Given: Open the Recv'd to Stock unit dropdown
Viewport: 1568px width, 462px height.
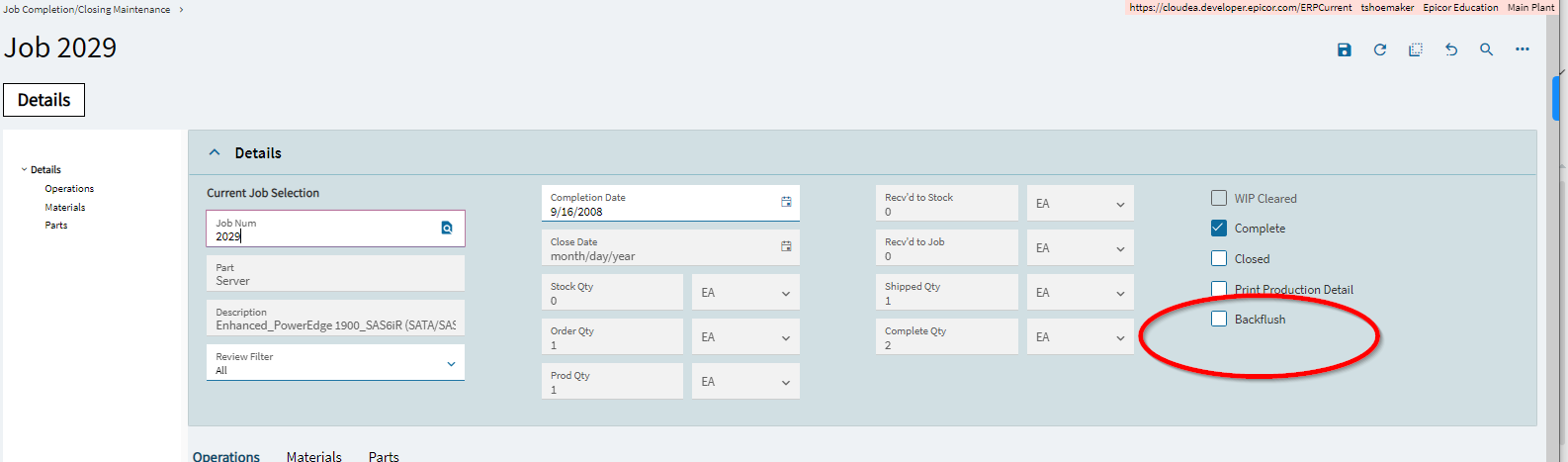Looking at the screenshot, I should coord(1081,203).
